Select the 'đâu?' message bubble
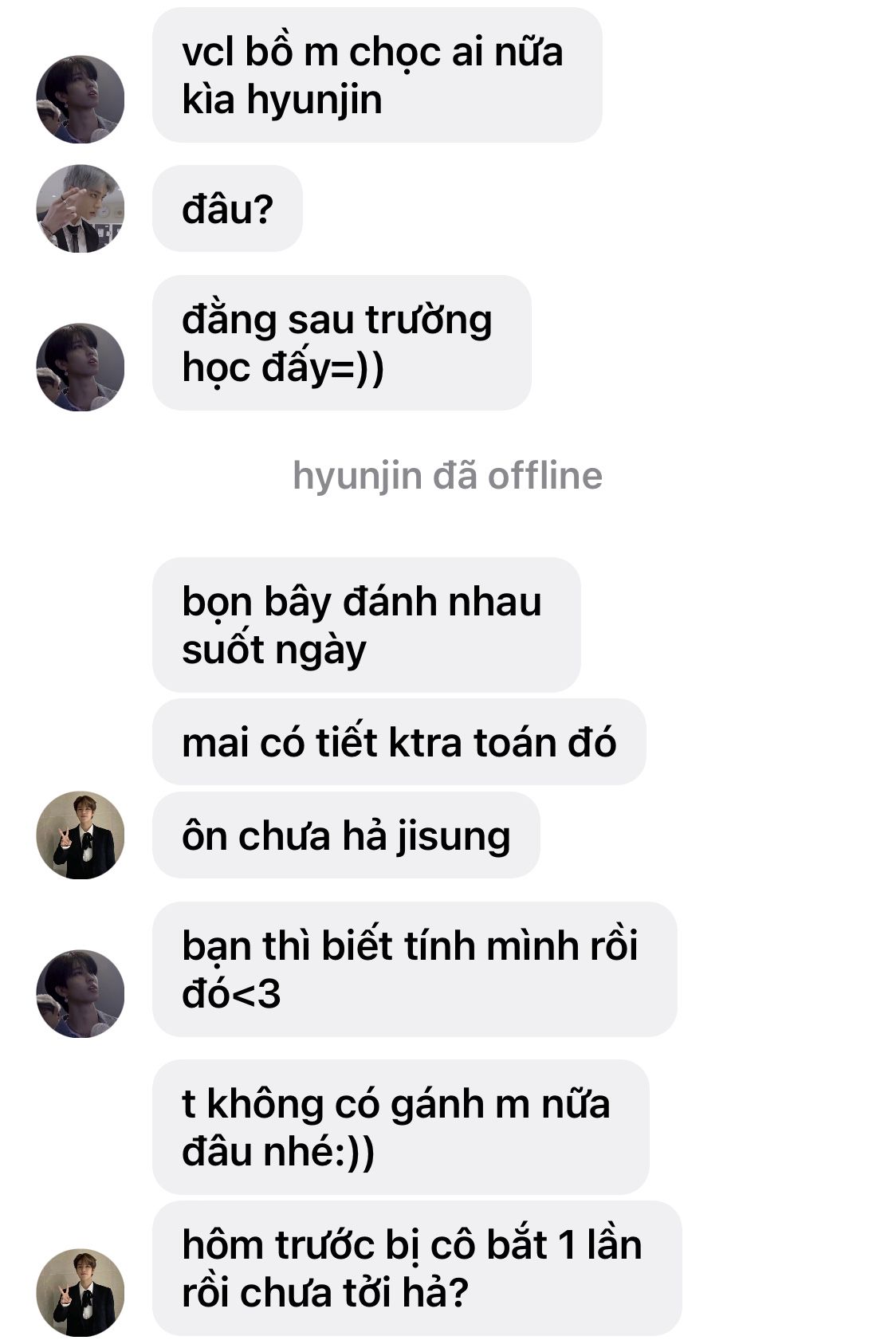The image size is (896, 1344). point(227,209)
